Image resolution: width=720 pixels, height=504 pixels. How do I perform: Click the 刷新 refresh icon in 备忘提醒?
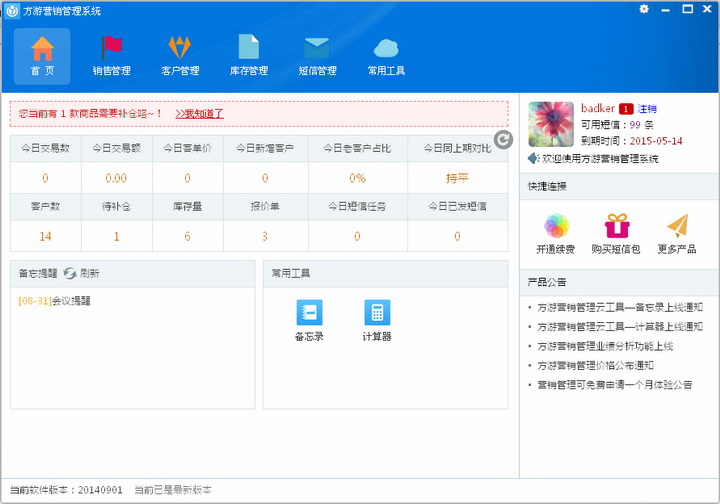[70, 274]
